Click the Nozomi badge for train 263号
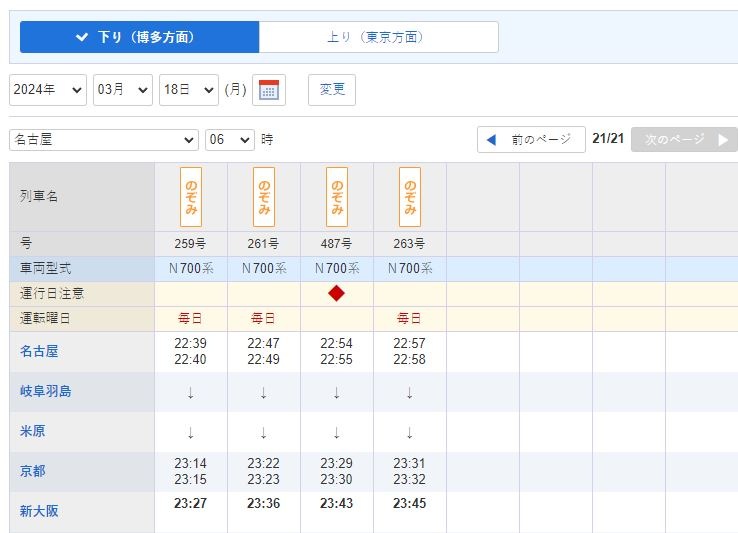The image size is (738, 533). [x=409, y=197]
